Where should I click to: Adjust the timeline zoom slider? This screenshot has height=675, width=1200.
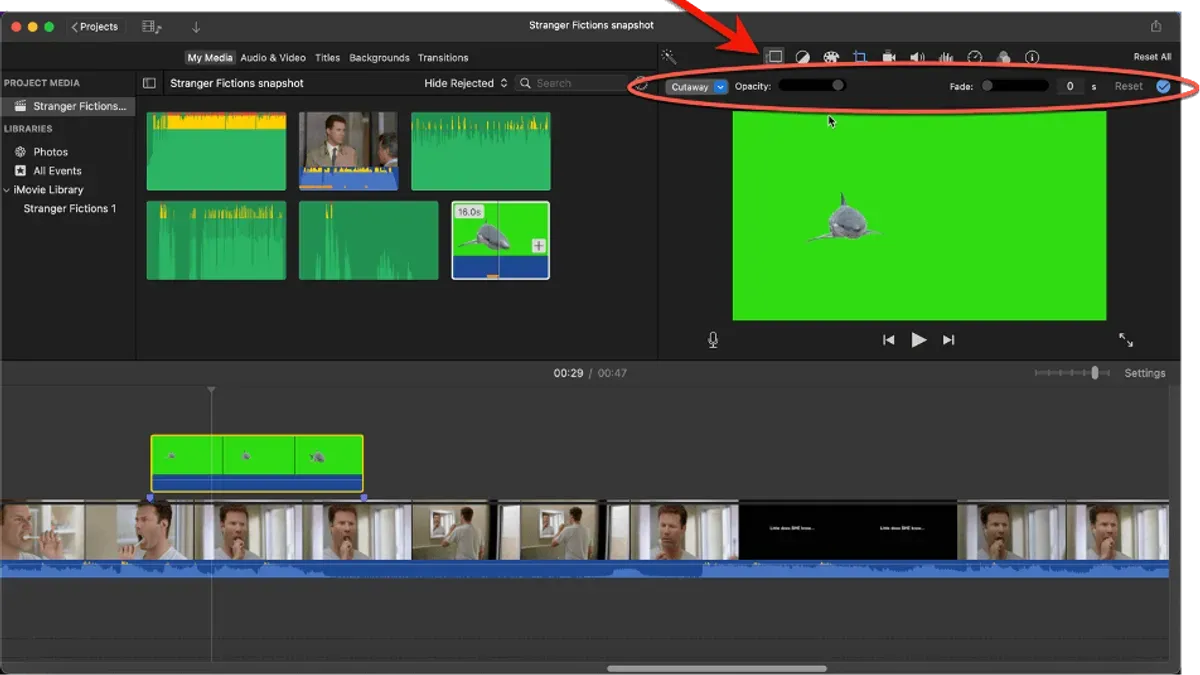[1072, 373]
